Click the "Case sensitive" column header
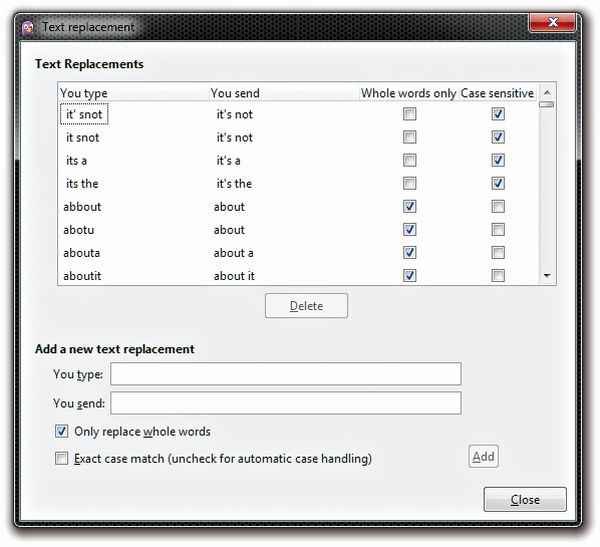 click(x=497, y=93)
